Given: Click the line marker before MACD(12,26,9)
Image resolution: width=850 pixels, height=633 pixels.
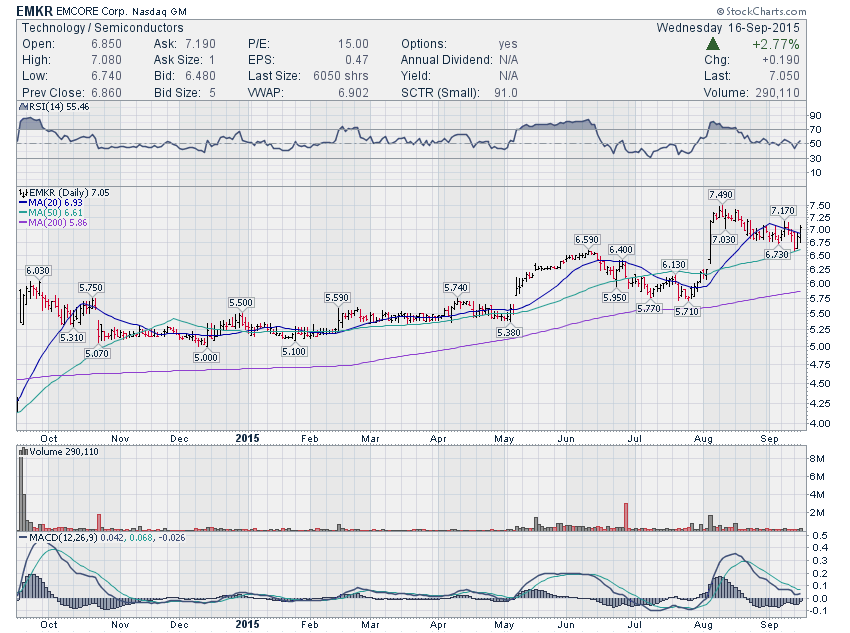Looking at the screenshot, I should pos(23,538).
